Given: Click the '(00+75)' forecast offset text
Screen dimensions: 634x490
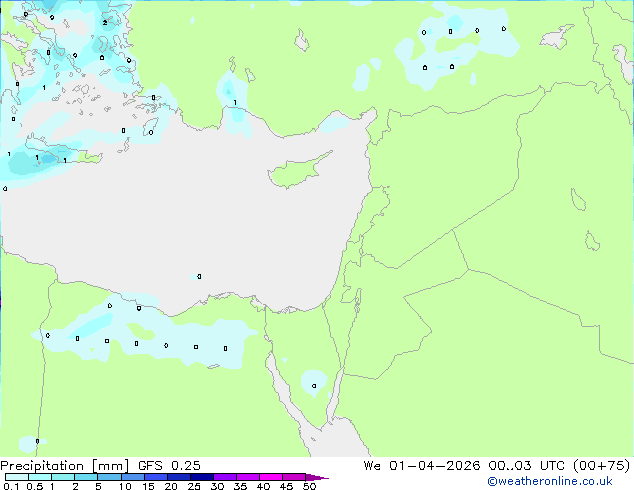Looking at the screenshot, I should pos(602,466).
